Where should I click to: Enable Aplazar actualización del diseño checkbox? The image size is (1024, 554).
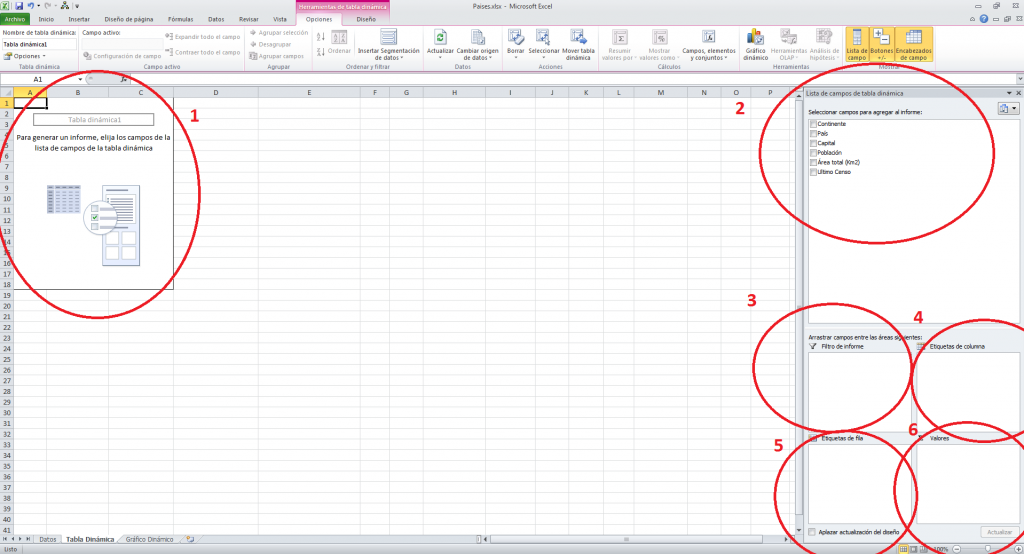pos(812,532)
